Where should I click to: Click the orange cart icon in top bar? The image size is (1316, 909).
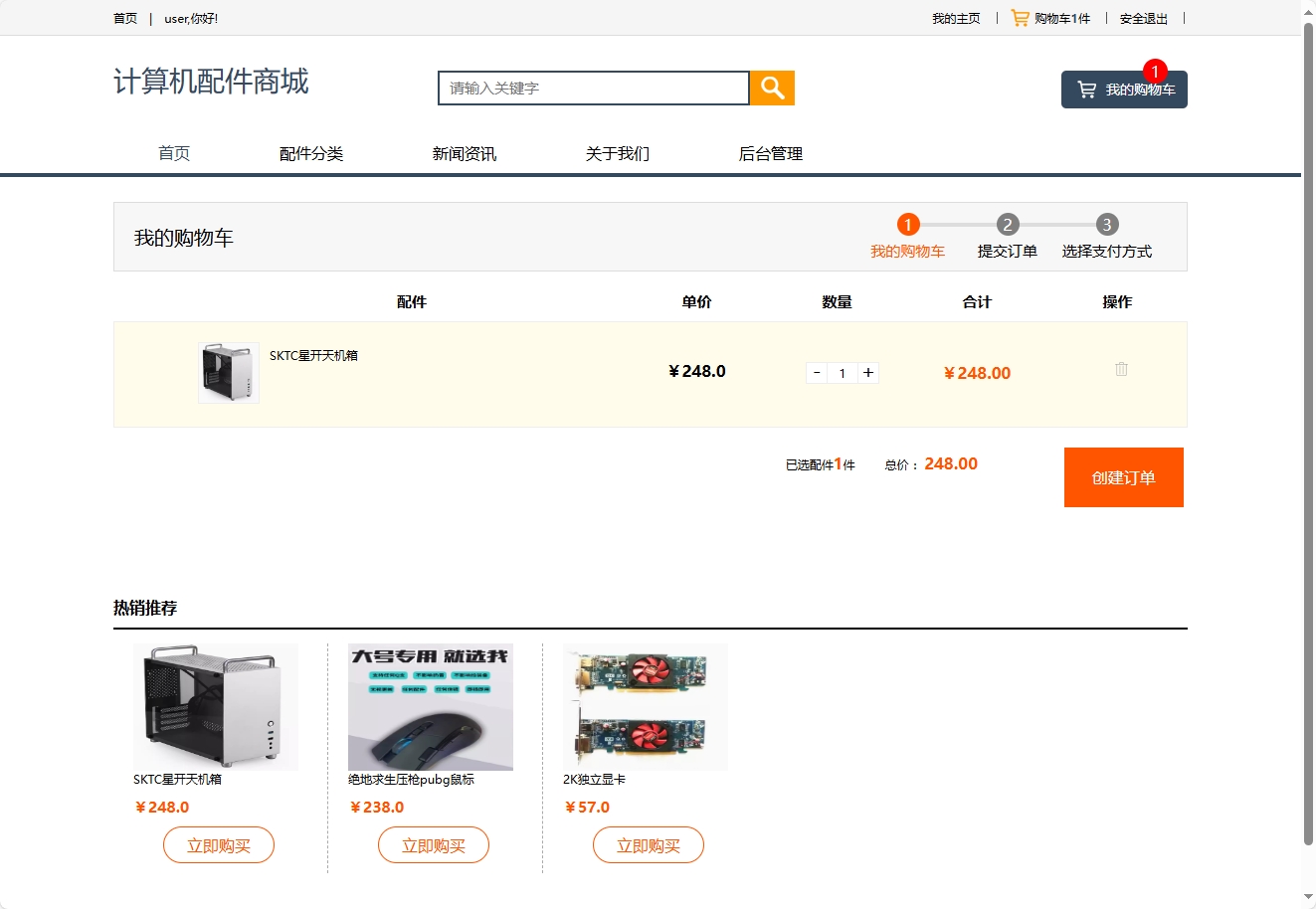tap(1019, 17)
